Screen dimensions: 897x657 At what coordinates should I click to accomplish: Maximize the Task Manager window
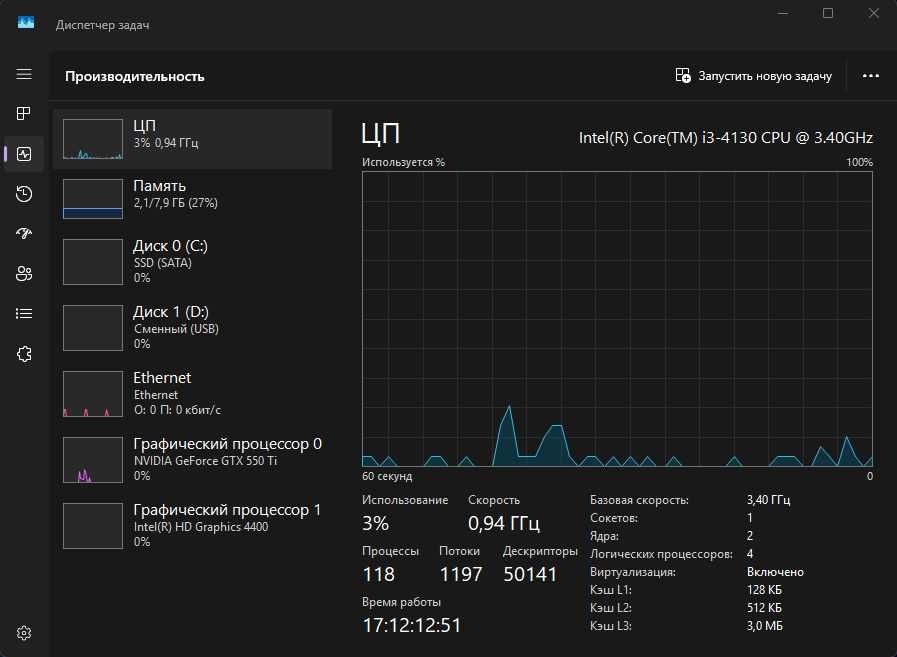pos(828,13)
